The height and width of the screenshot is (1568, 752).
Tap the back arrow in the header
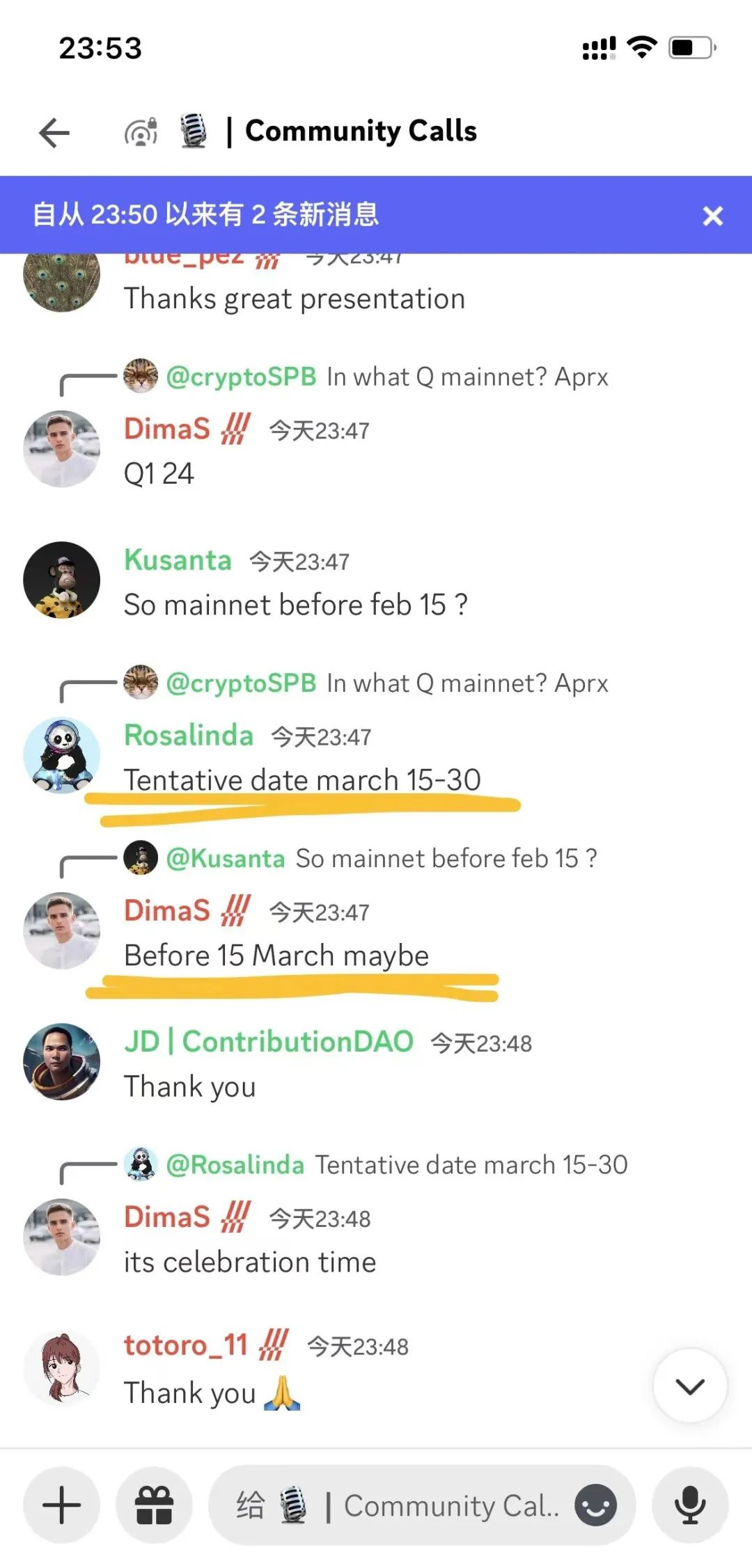54,132
